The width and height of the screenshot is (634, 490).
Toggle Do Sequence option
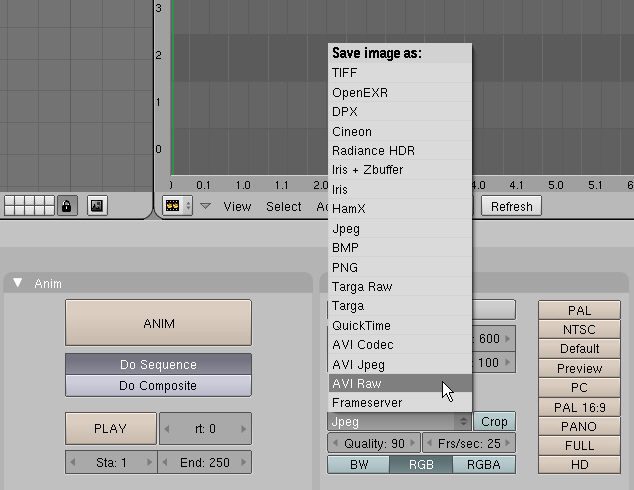pos(158,364)
